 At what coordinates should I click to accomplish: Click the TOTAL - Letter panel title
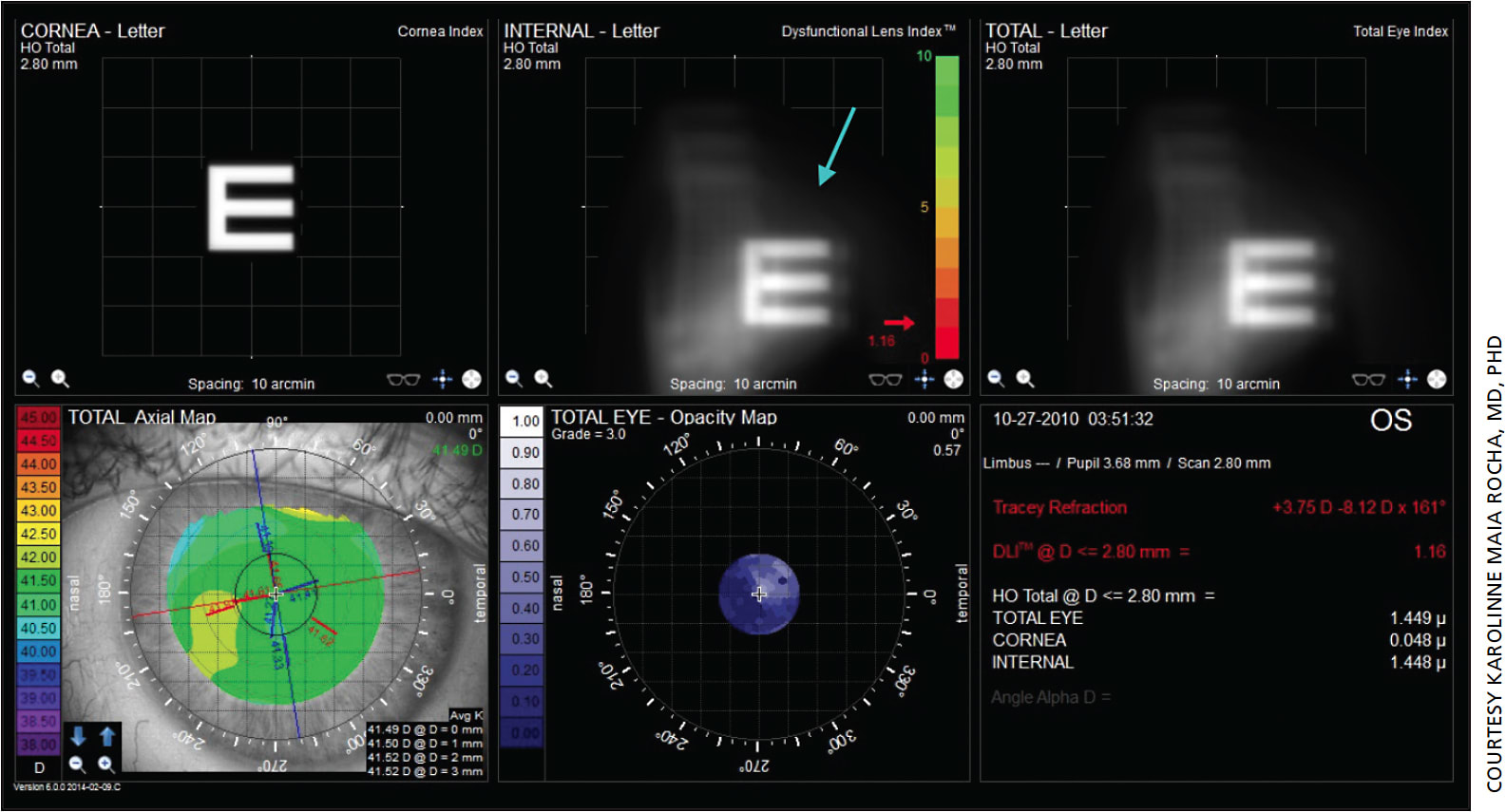click(x=1046, y=30)
